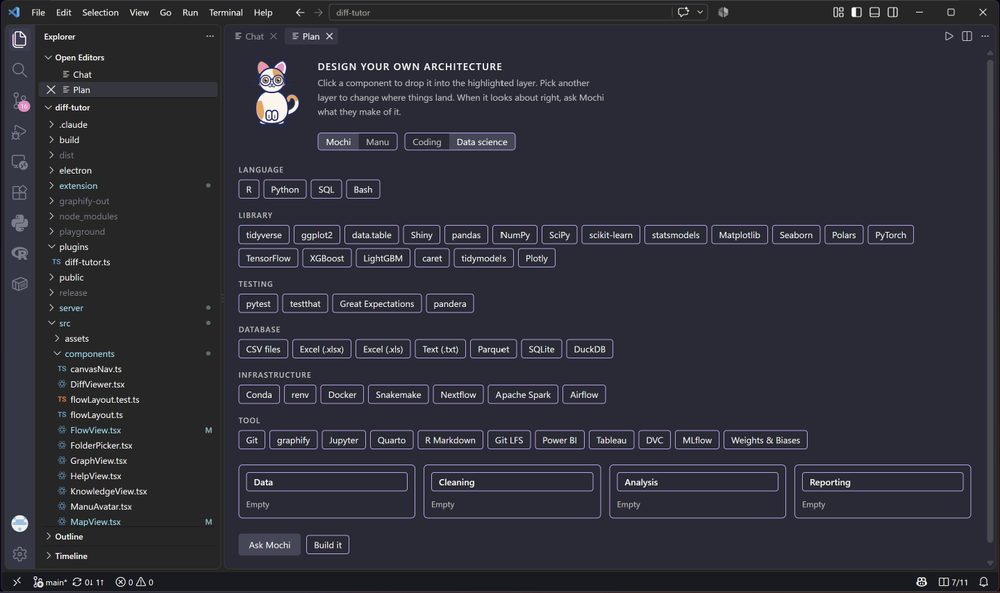1000x593 pixels.
Task: Click the Go Forward arrow
Action: [x=318, y=12]
